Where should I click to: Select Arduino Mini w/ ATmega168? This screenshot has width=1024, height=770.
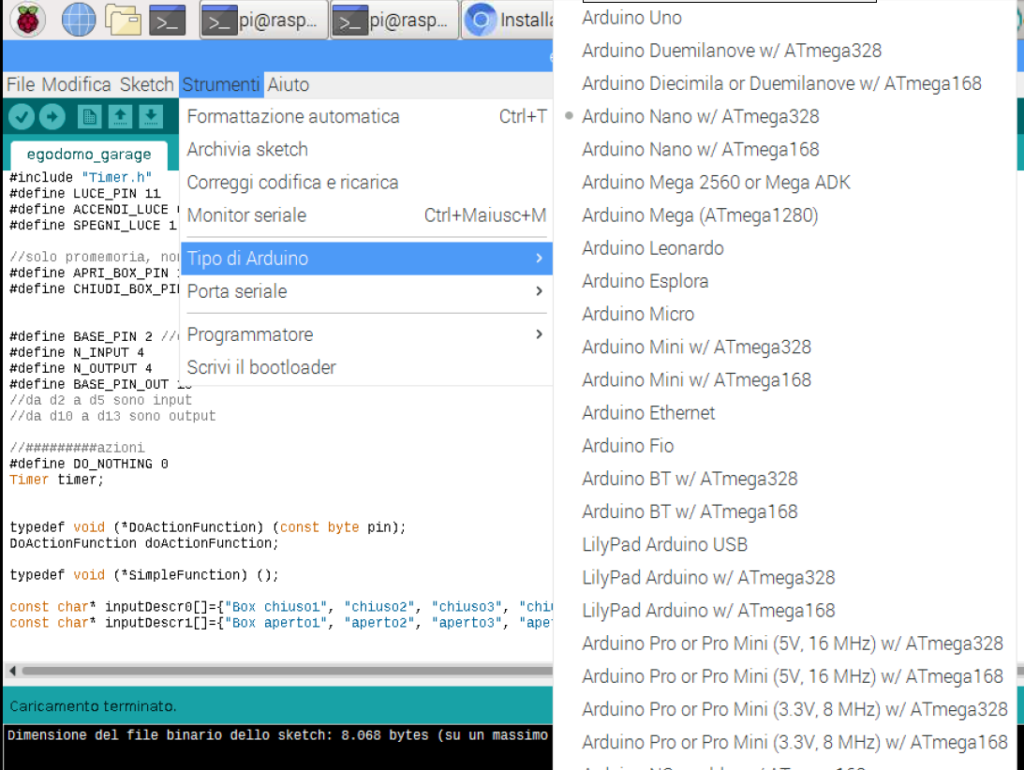tap(785, 380)
